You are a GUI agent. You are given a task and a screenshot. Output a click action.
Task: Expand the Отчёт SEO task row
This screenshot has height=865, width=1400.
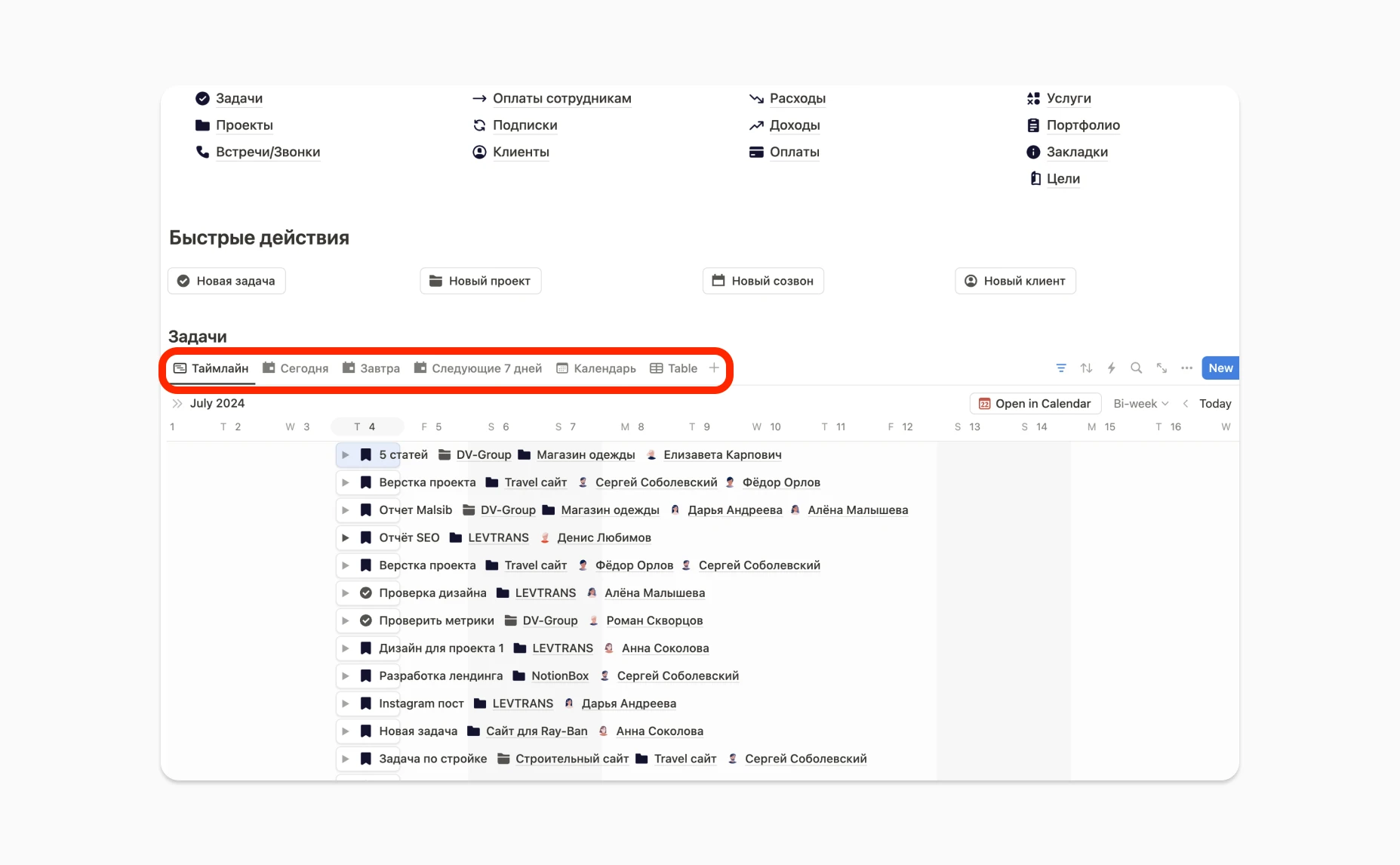(346, 537)
